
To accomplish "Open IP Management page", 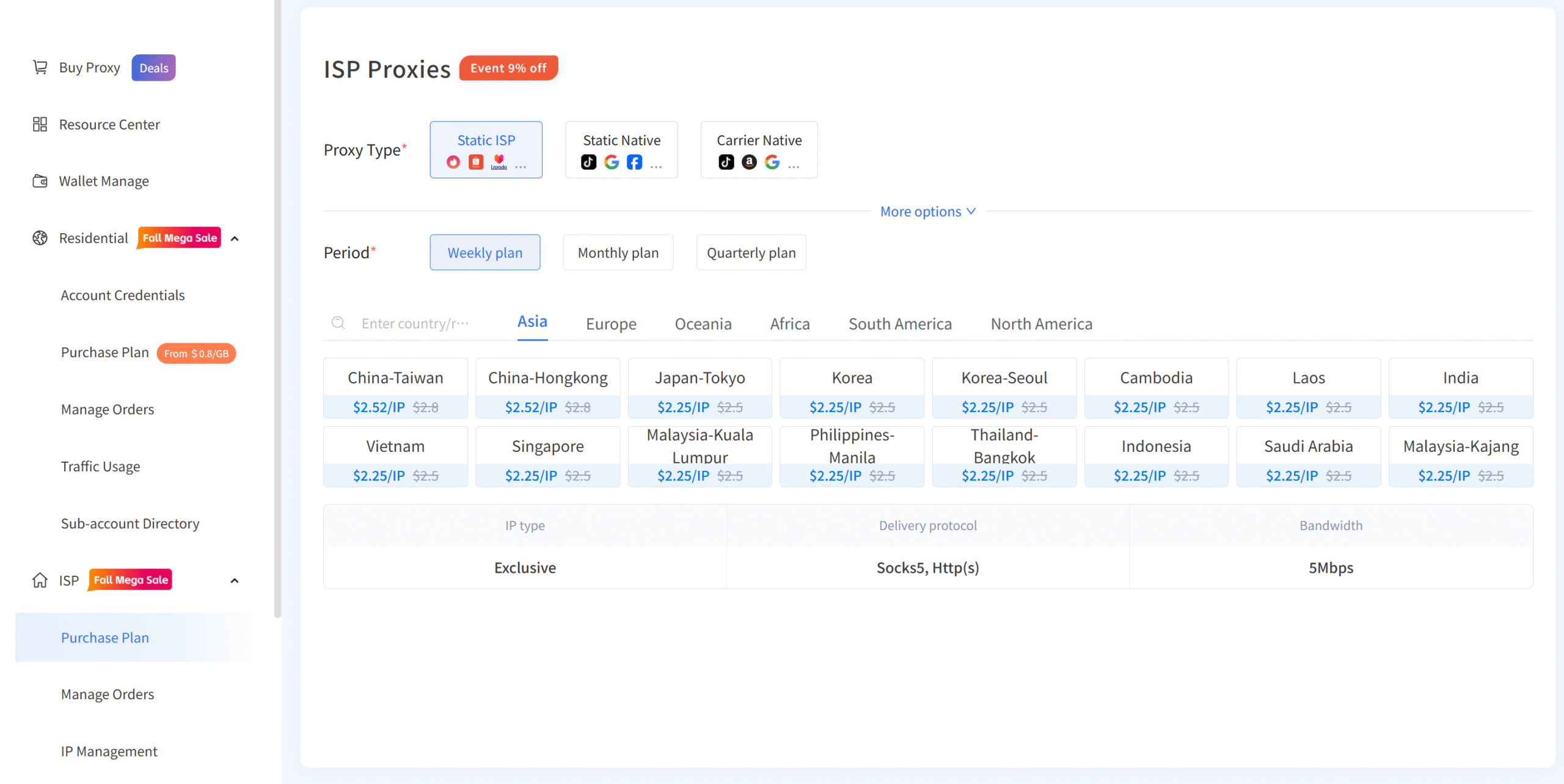I will coord(109,752).
